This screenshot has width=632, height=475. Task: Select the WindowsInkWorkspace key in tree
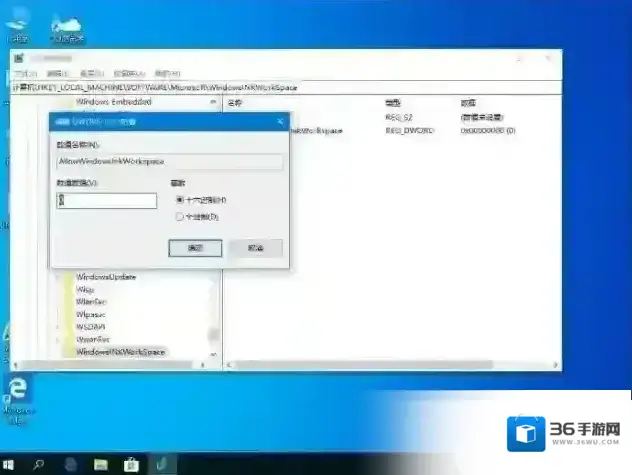[x=120, y=352]
